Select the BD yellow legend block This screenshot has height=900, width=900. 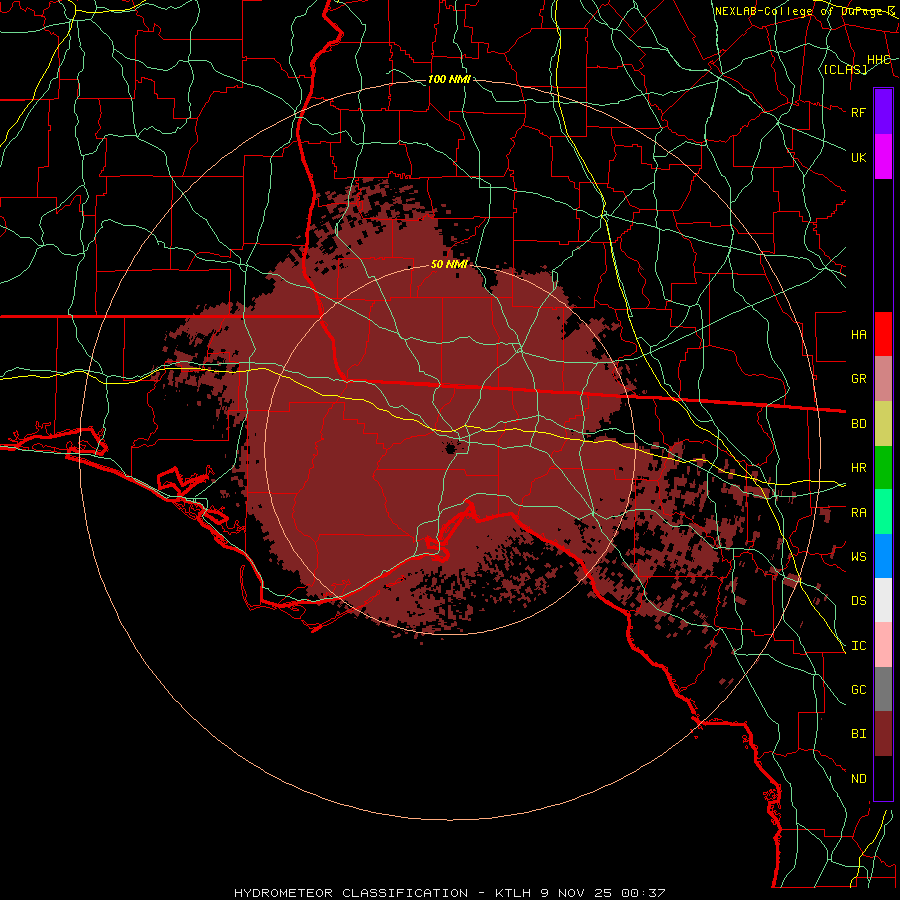coord(883,424)
